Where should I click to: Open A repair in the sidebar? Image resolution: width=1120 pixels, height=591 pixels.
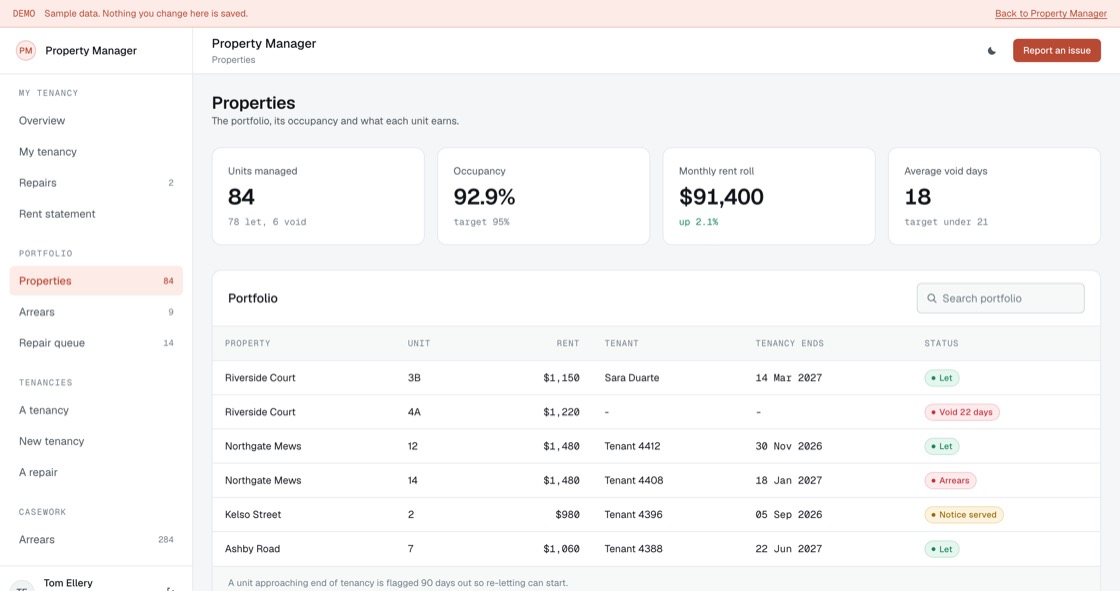pyautogui.click(x=96, y=472)
